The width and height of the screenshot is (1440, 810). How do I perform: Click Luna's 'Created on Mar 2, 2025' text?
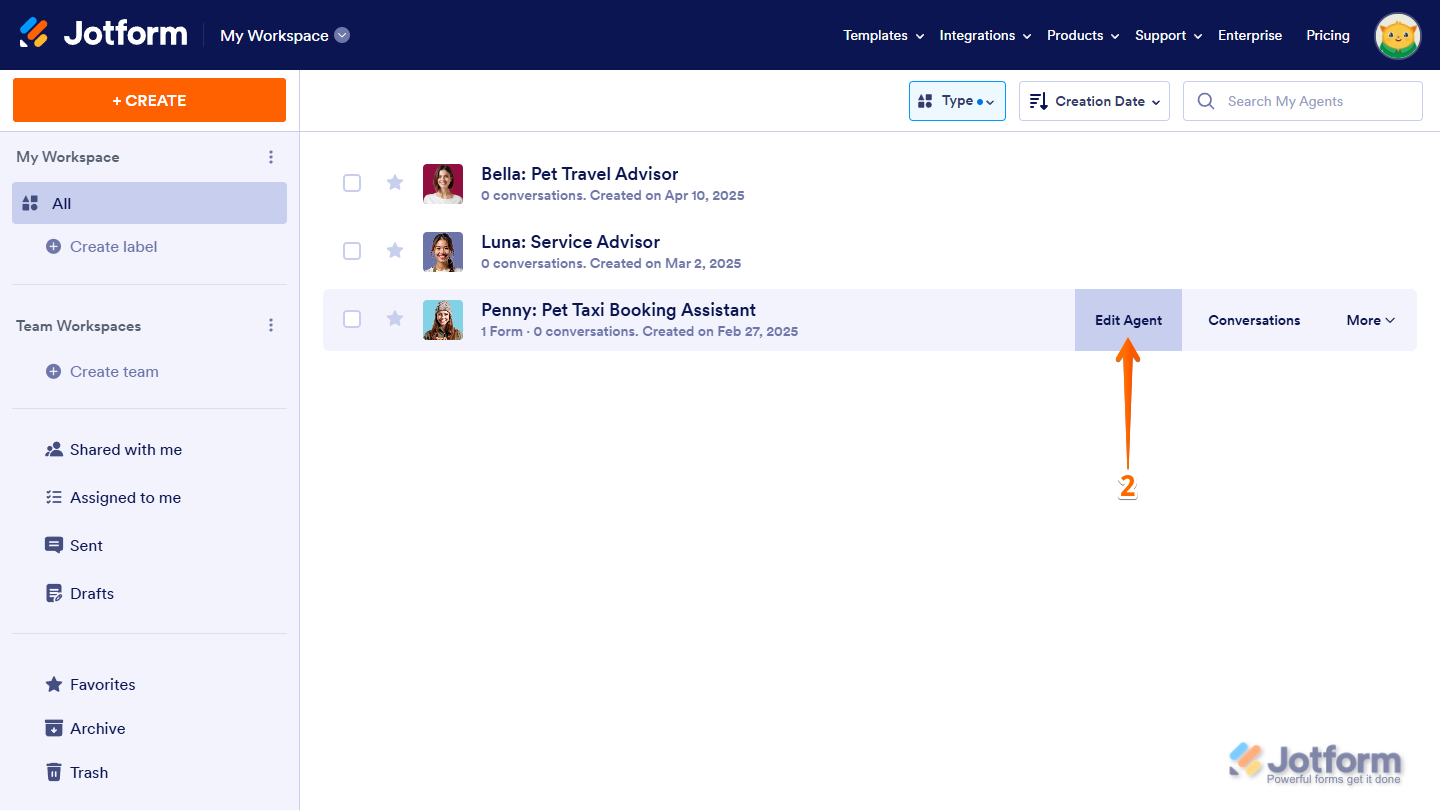[x=666, y=264]
